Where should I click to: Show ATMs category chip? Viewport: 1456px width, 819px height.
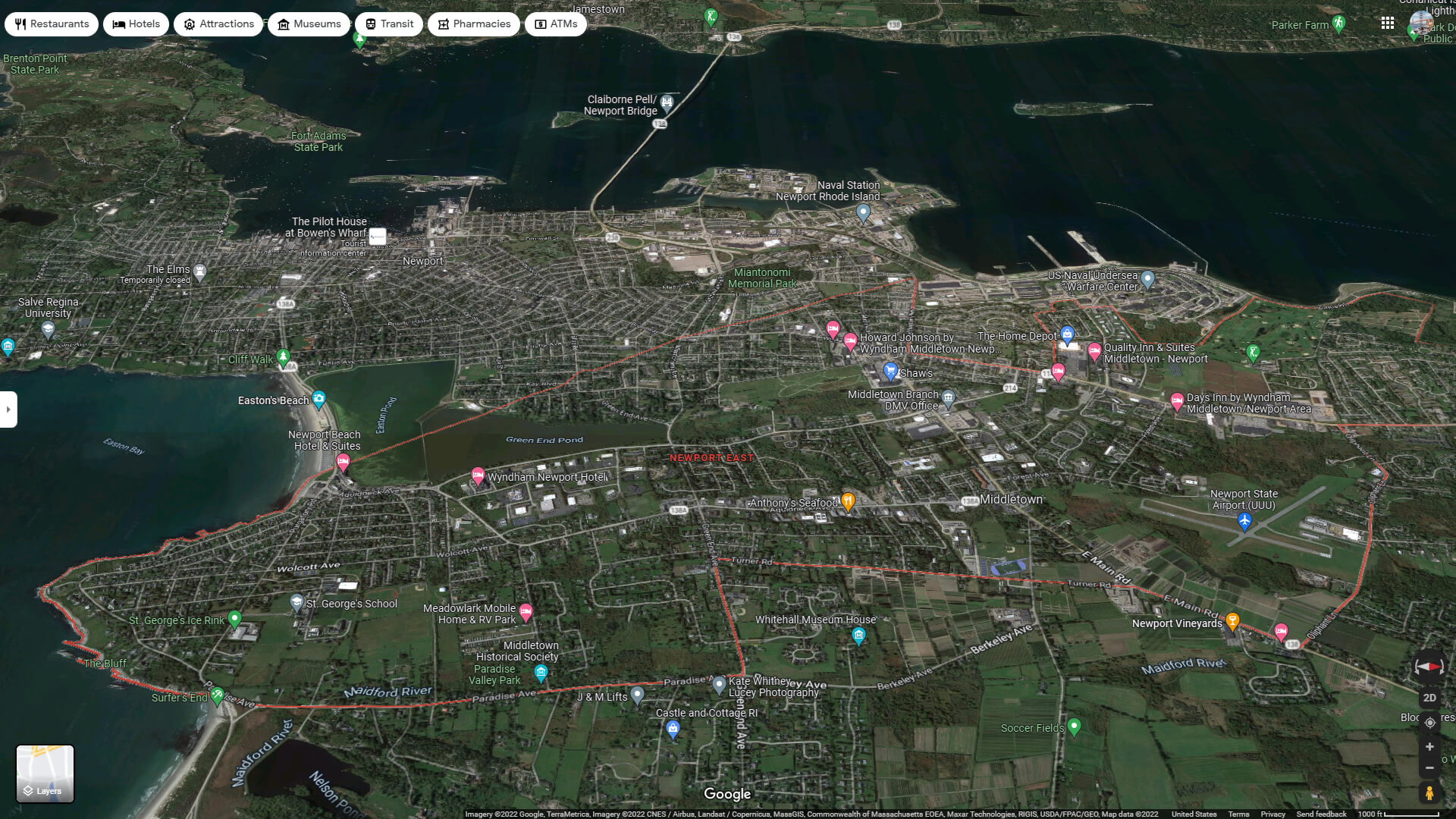click(x=556, y=24)
